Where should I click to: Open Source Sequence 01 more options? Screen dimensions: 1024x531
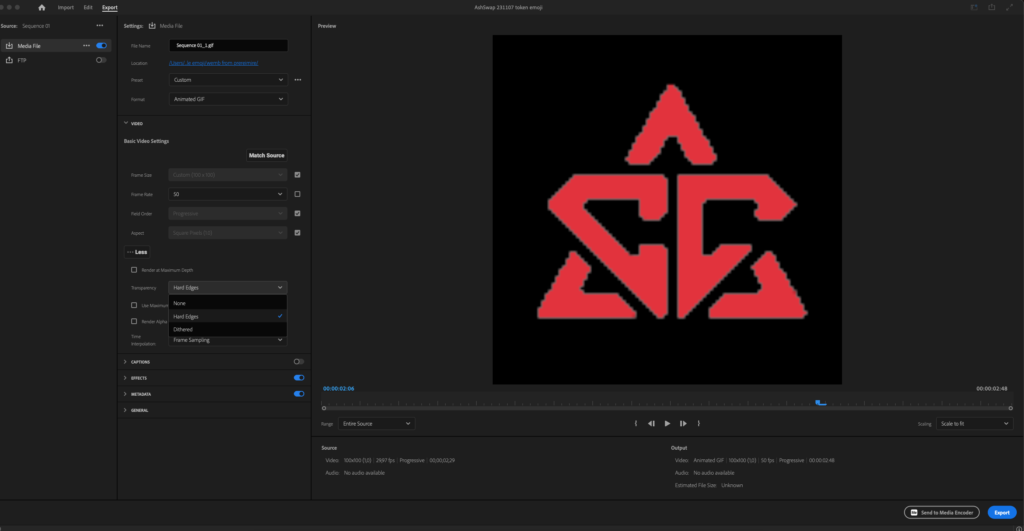[99, 25]
